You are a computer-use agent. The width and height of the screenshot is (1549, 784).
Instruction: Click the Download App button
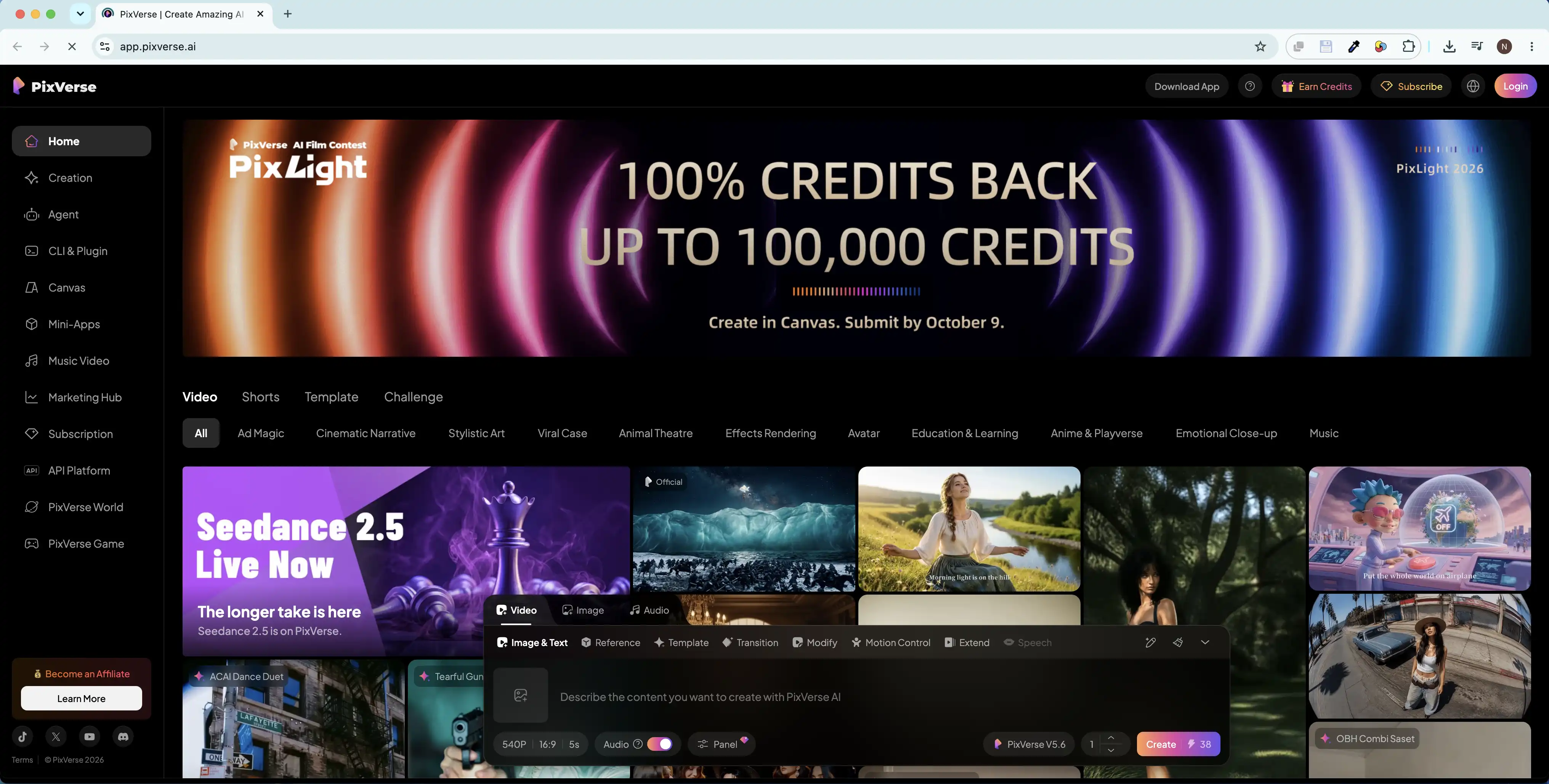(x=1187, y=86)
